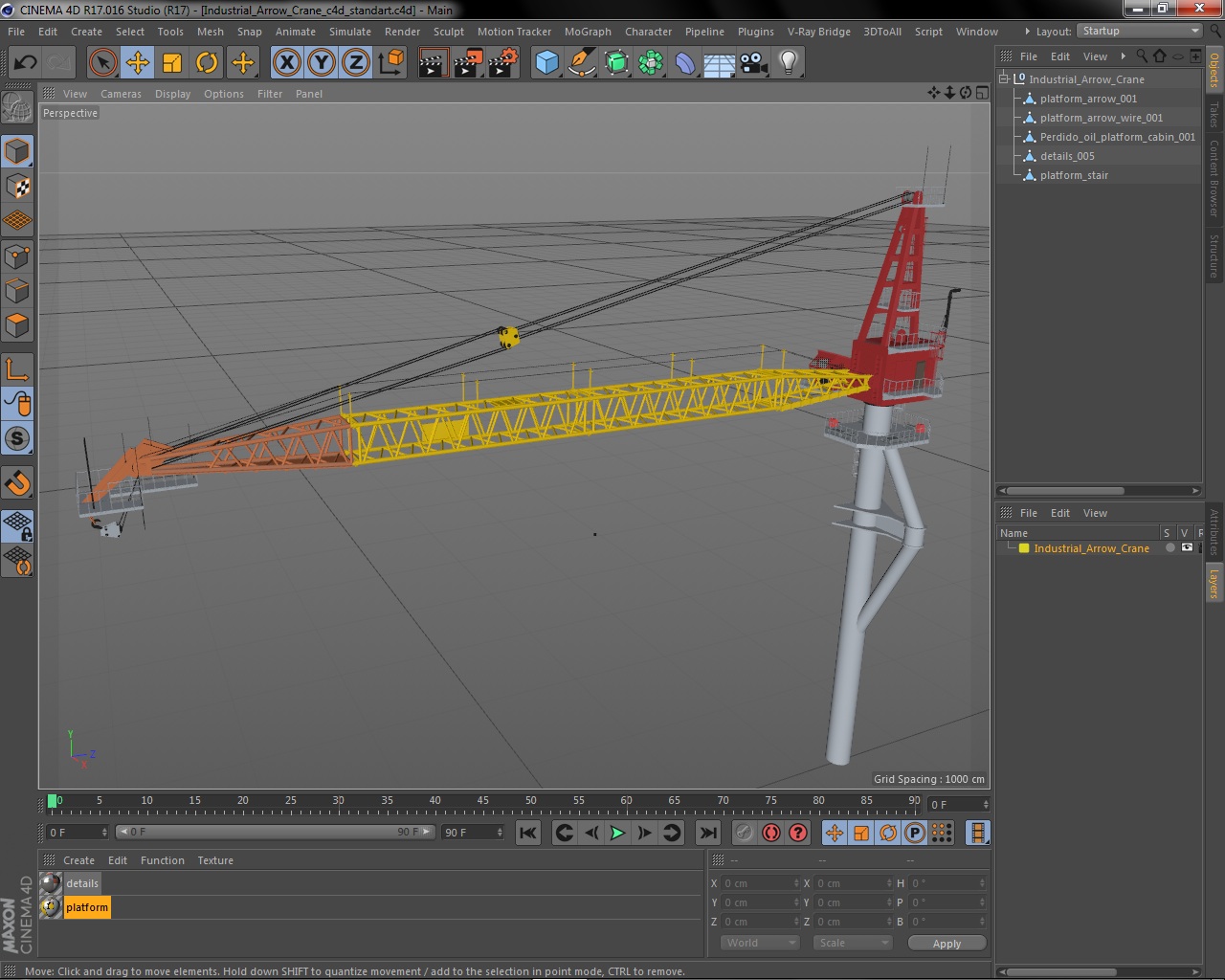
Task: Click Record Active Objects button
Action: point(745,833)
